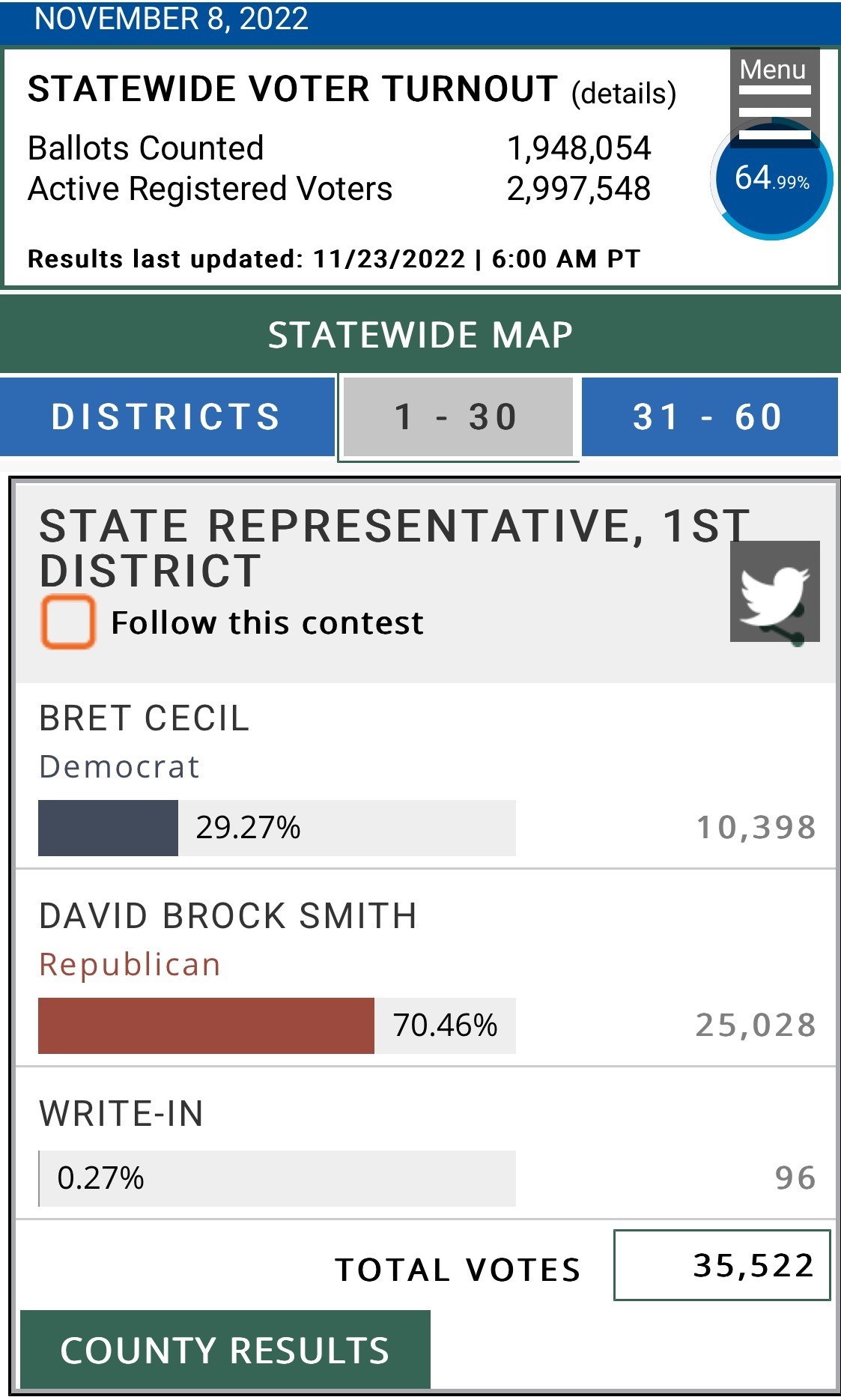Click the November 8, 2022 header

(171, 19)
